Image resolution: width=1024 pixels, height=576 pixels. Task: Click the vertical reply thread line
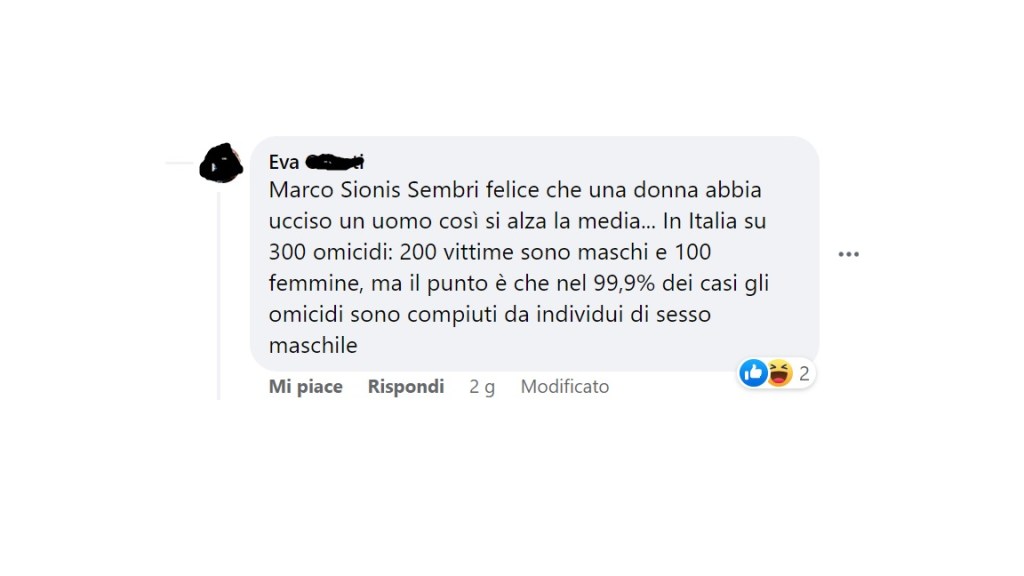[218, 300]
